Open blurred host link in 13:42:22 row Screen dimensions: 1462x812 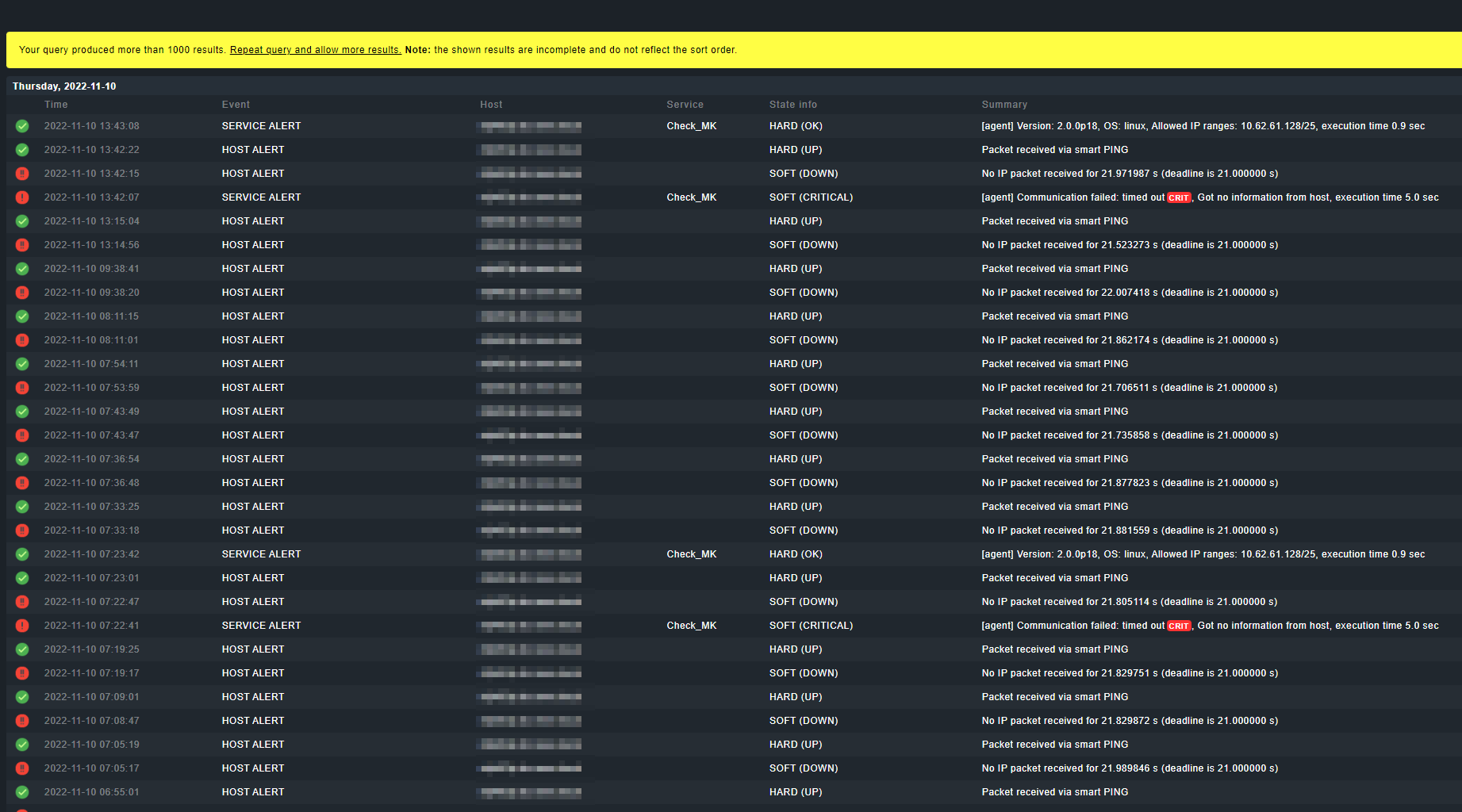531,150
